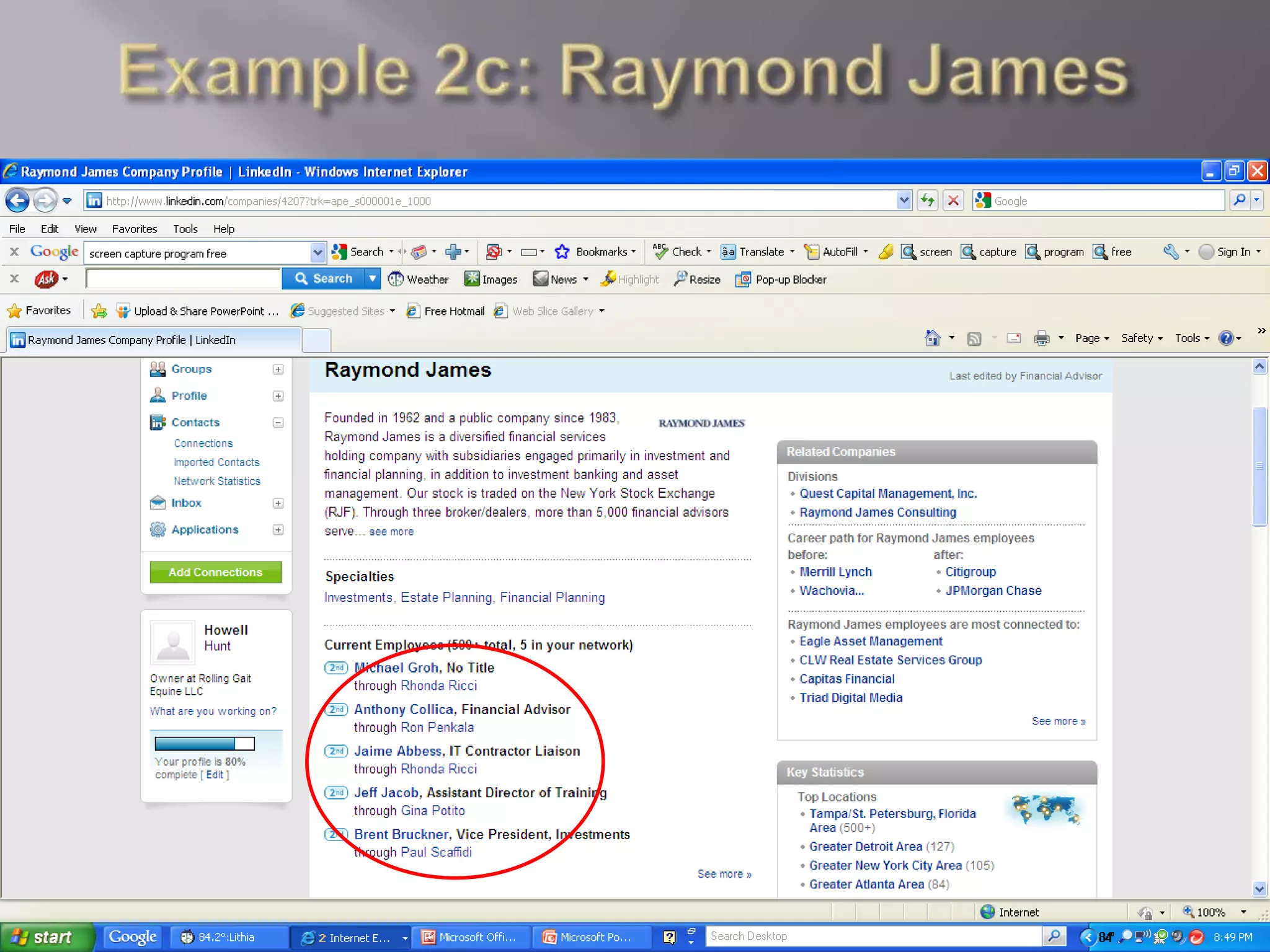Viewport: 1270px width, 952px height.
Task: Click the Search Desktop input field
Action: pyautogui.click(x=874, y=936)
